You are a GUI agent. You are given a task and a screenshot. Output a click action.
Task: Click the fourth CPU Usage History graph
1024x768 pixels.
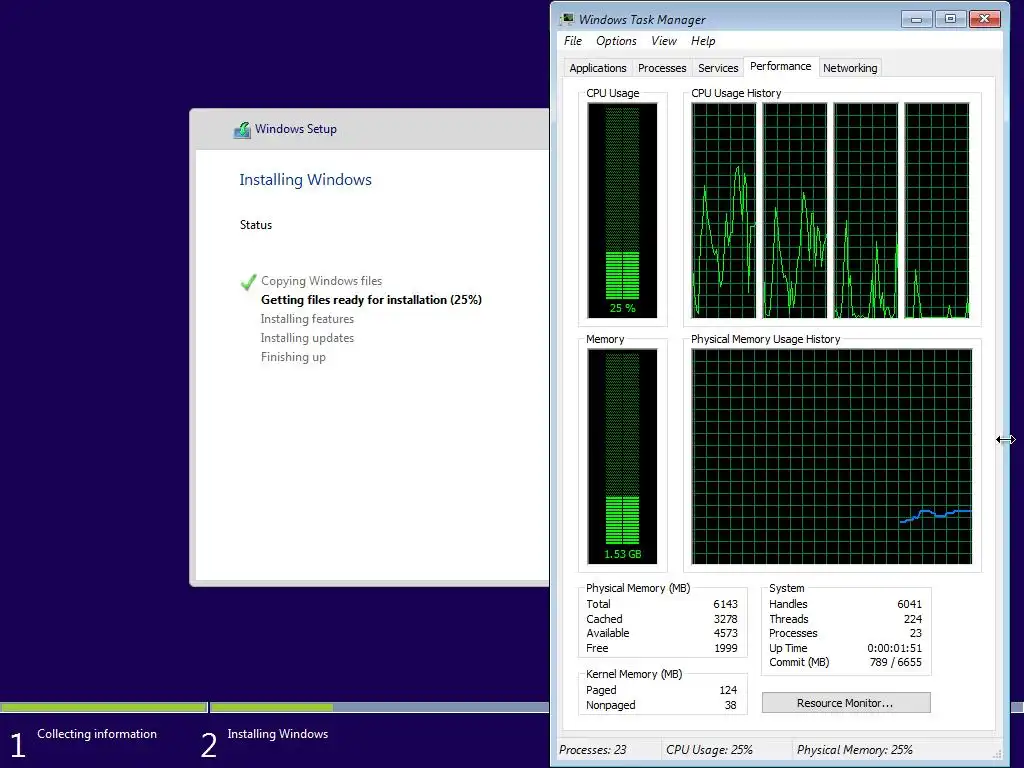point(937,210)
